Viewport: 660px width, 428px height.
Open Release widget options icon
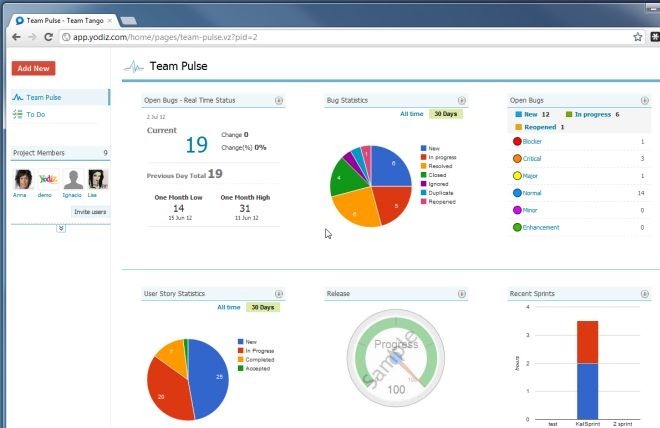(462, 294)
